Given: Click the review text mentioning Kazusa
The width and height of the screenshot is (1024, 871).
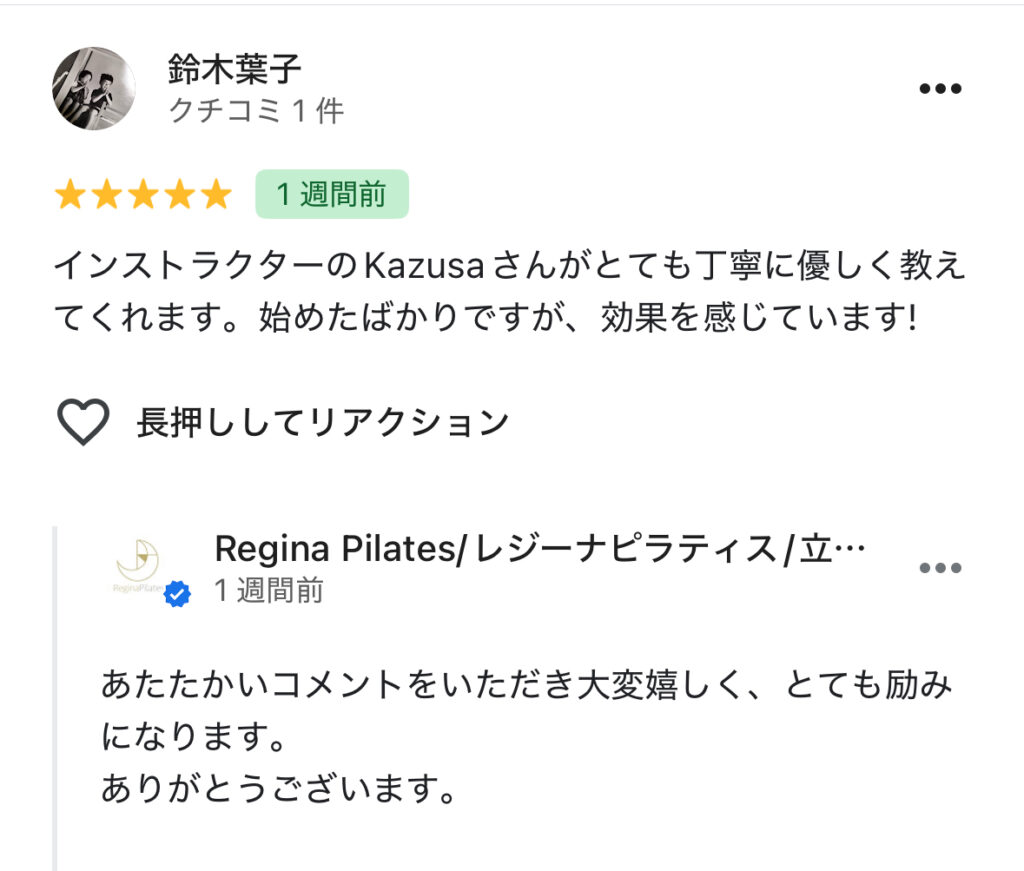Looking at the screenshot, I should [509, 291].
